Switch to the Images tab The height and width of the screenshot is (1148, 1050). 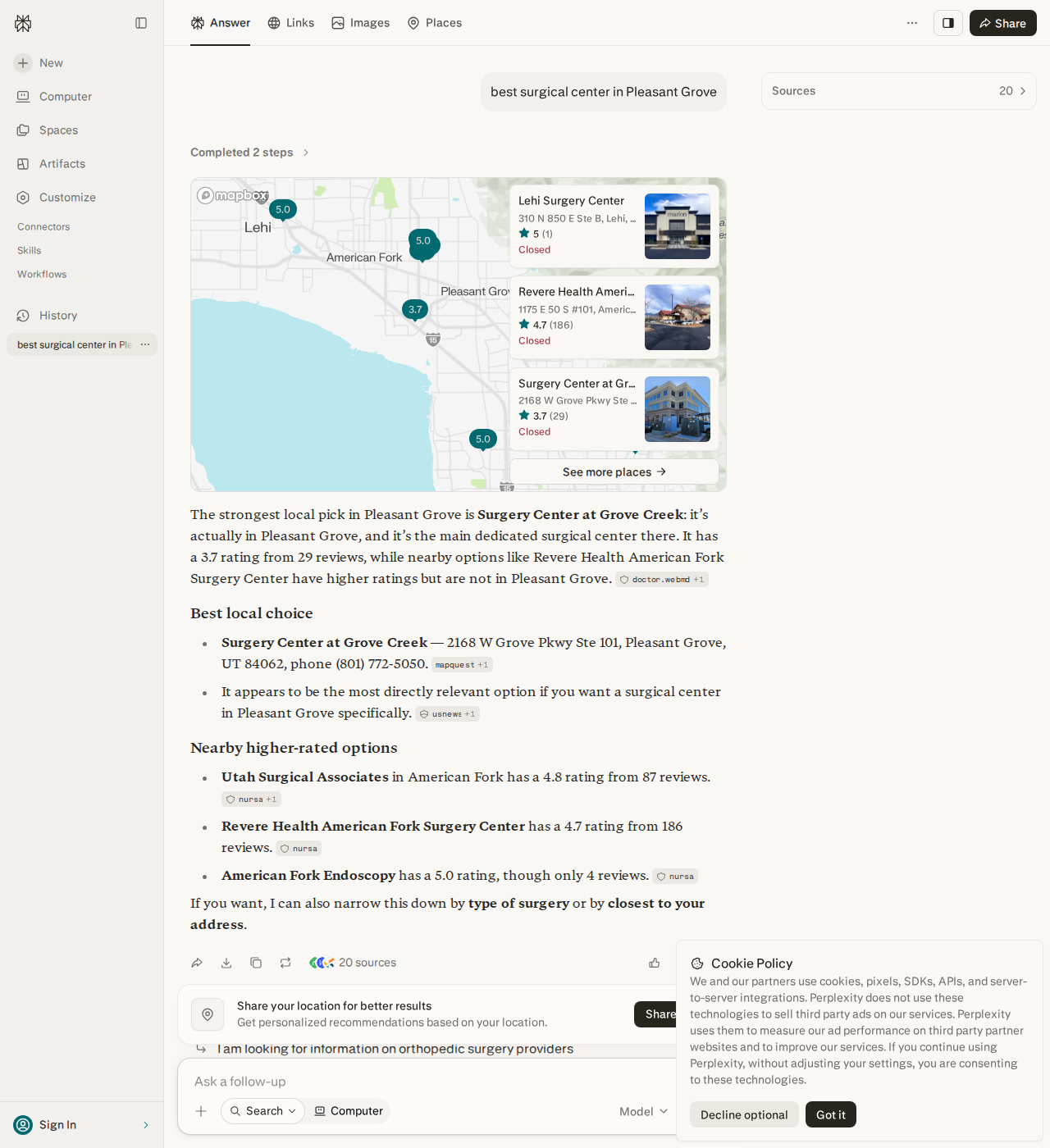(x=361, y=23)
